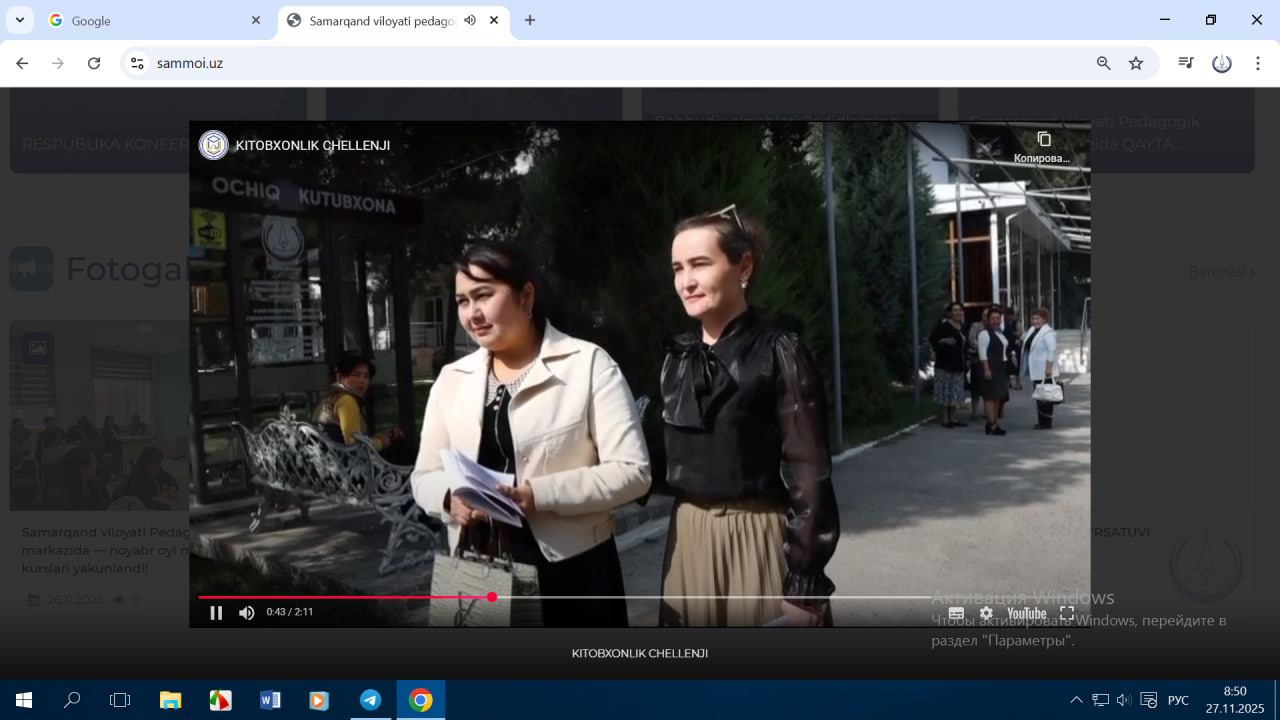Click the channel logo in video header
Screen dimensions: 1280x720
(213, 145)
